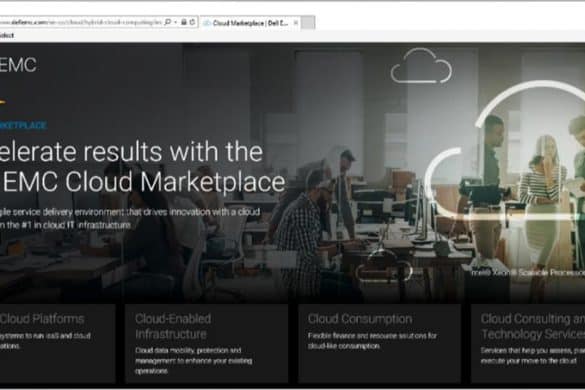This screenshot has height=390, width=585.
Task: Open the Cloud Consumption card
Action: [379, 343]
